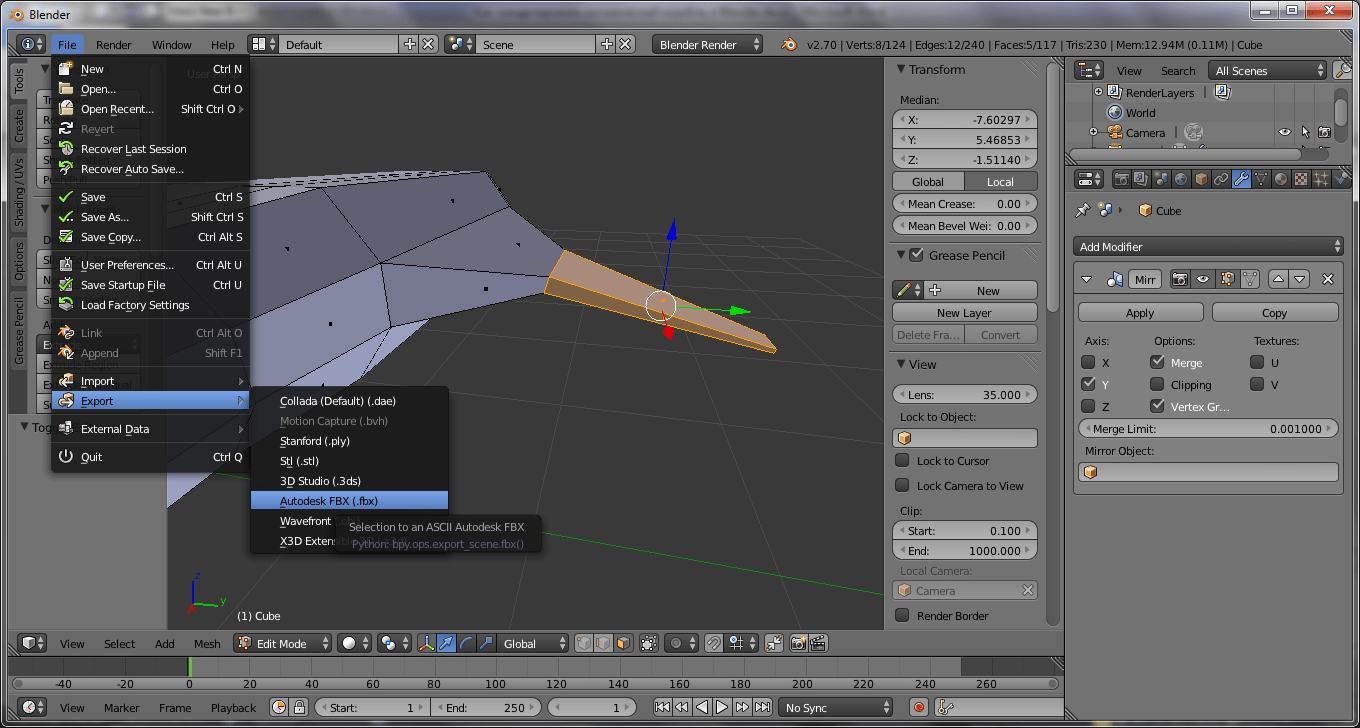Screen dimensions: 1360x728
Task: Open the Modifiers wrench tab
Action: (1241, 179)
